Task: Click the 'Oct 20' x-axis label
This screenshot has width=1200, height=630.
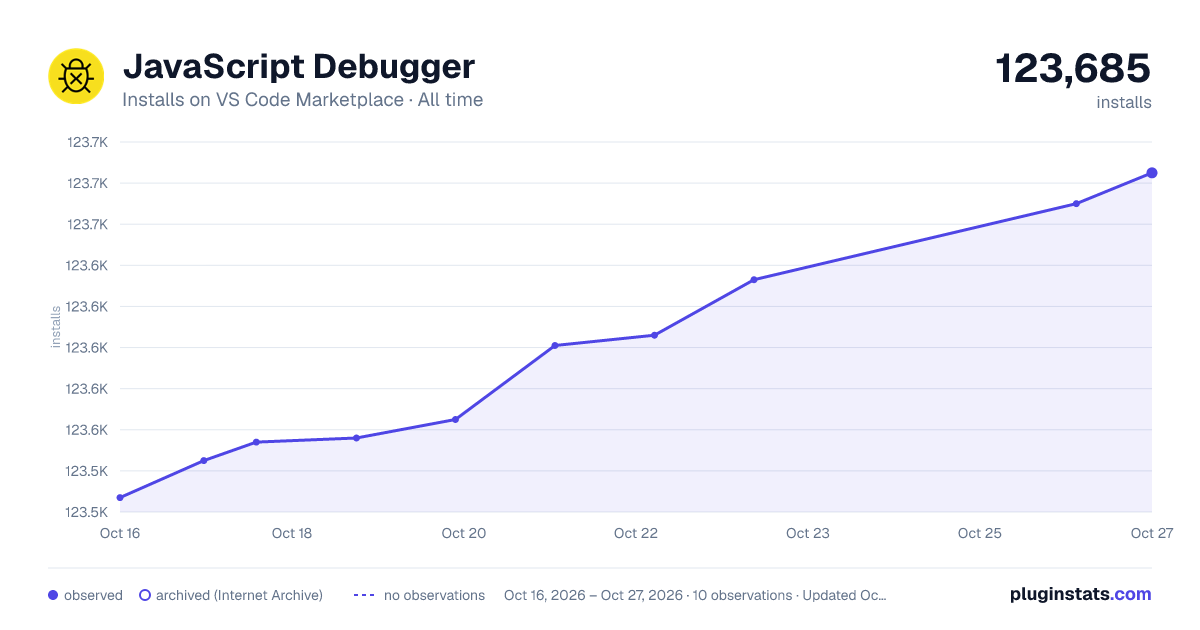Action: [464, 533]
